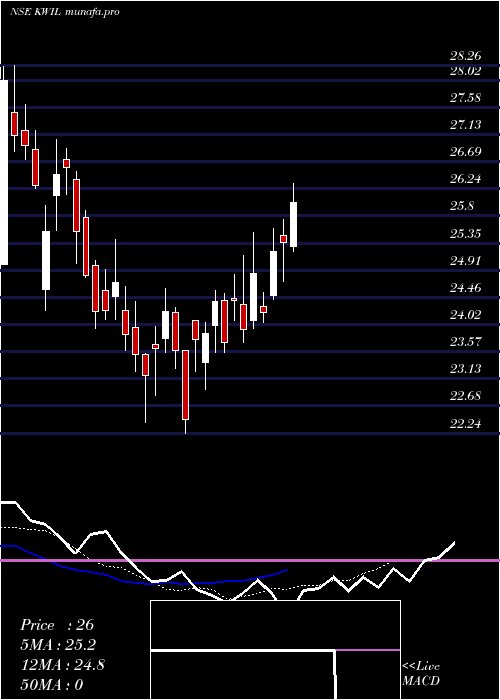Screen dimensions: 500x700
Task: Click the 27.58 price level label
Action: tap(465, 98)
